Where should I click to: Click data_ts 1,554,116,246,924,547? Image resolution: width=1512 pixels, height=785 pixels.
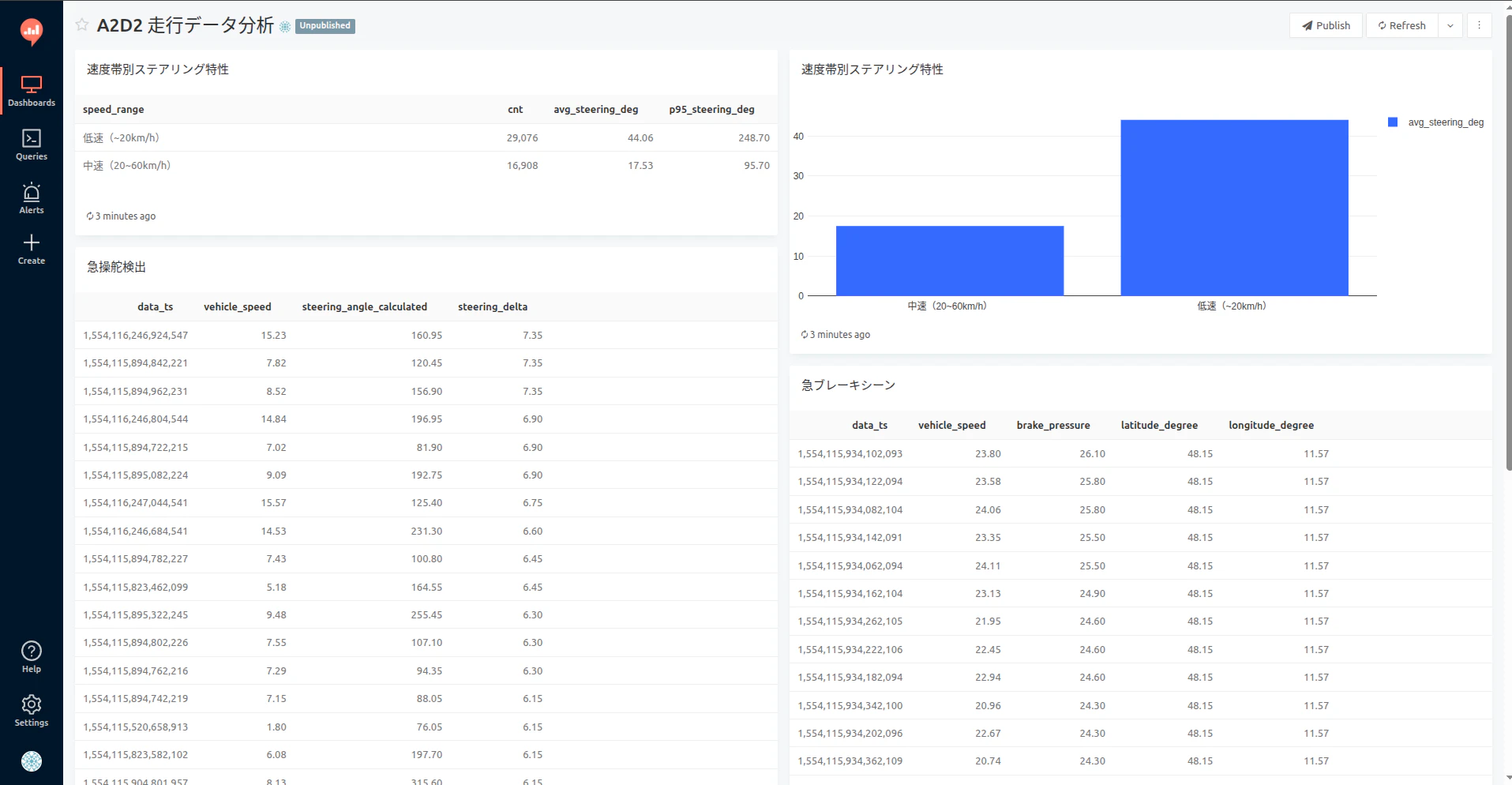click(x=136, y=336)
